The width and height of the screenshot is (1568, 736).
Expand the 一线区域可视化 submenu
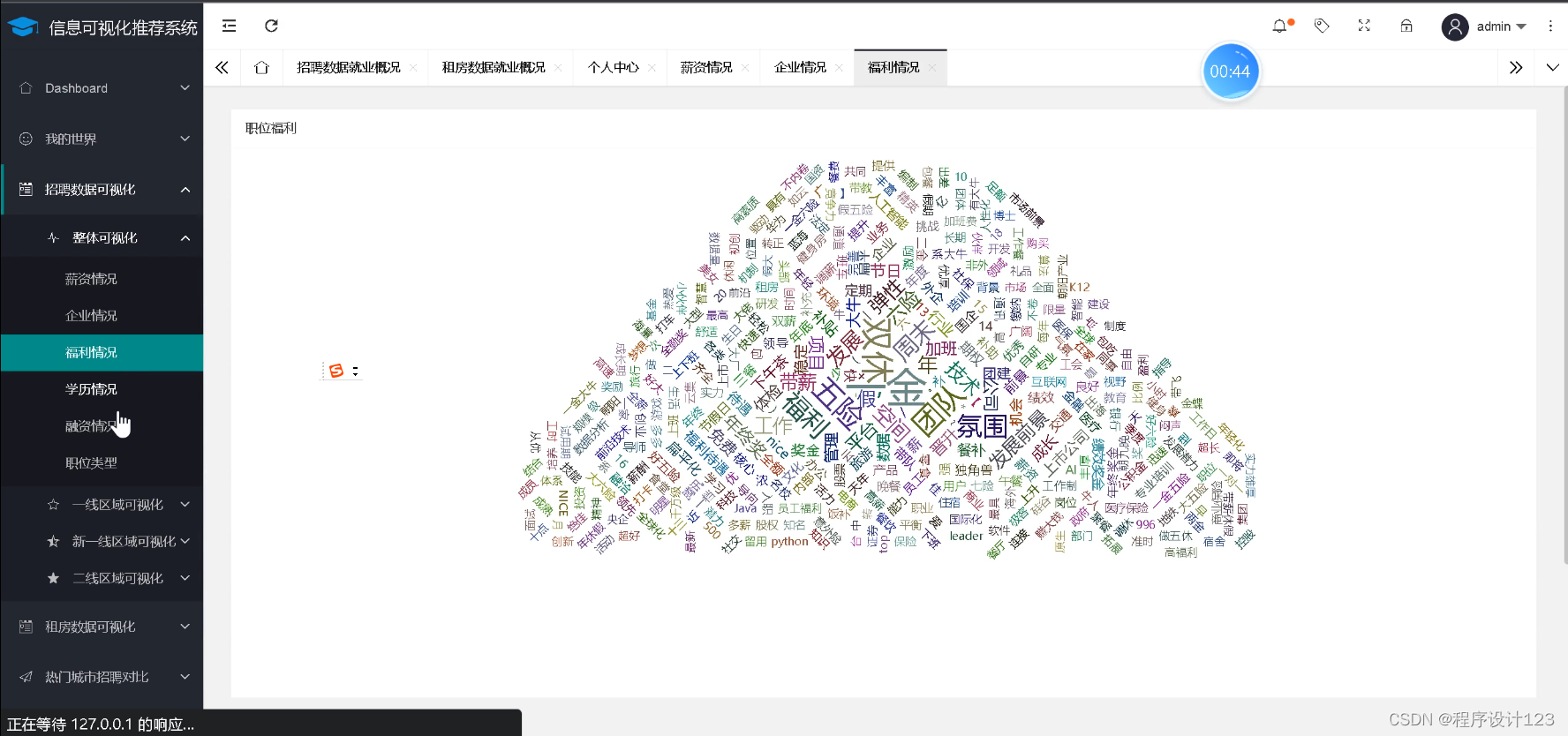pos(185,505)
